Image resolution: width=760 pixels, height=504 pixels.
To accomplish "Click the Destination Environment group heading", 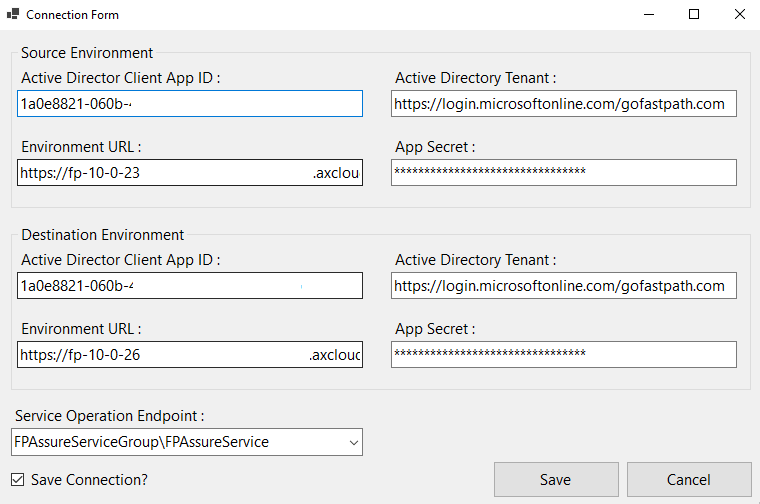I will [x=102, y=235].
